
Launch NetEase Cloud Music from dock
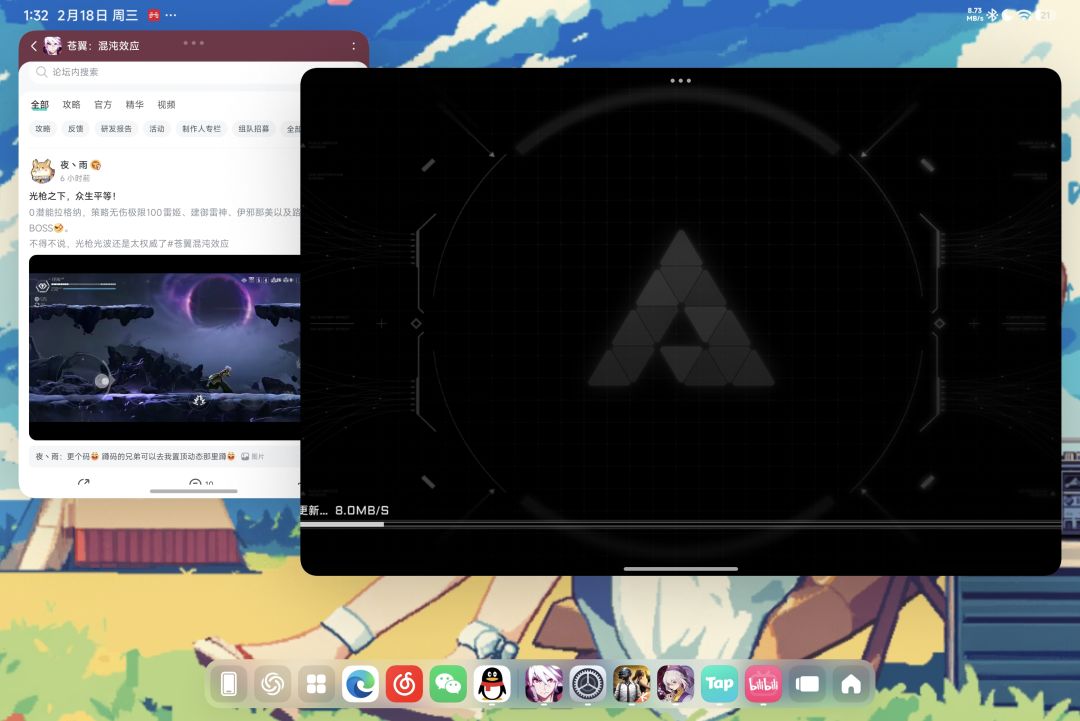pyautogui.click(x=404, y=684)
